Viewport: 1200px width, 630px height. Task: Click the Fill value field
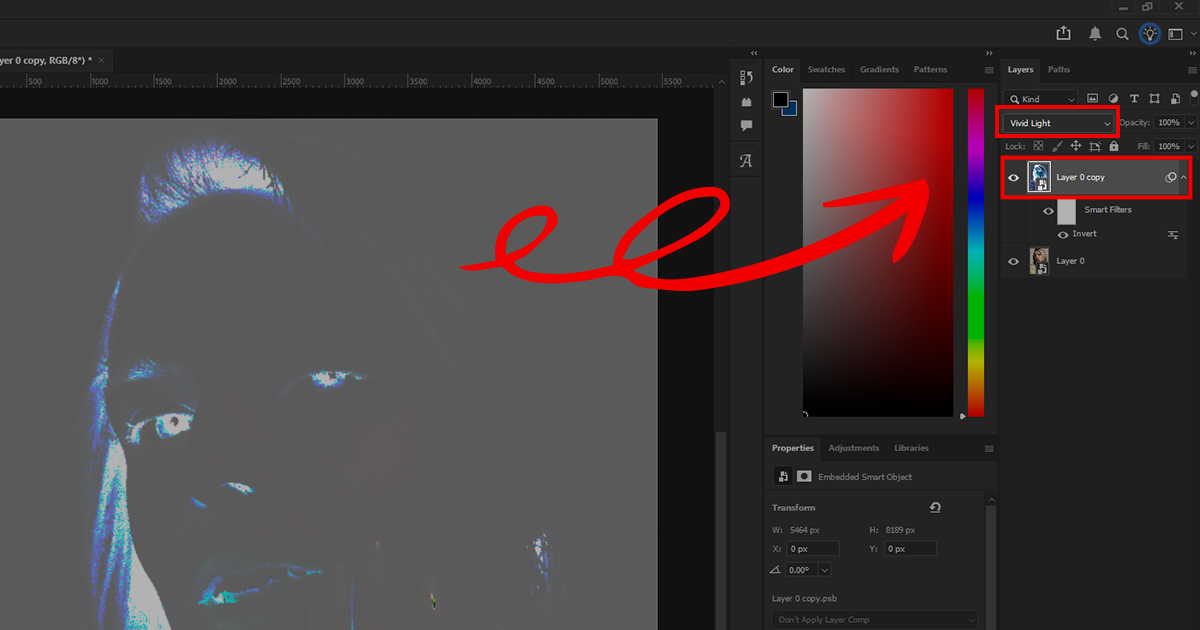1168,146
